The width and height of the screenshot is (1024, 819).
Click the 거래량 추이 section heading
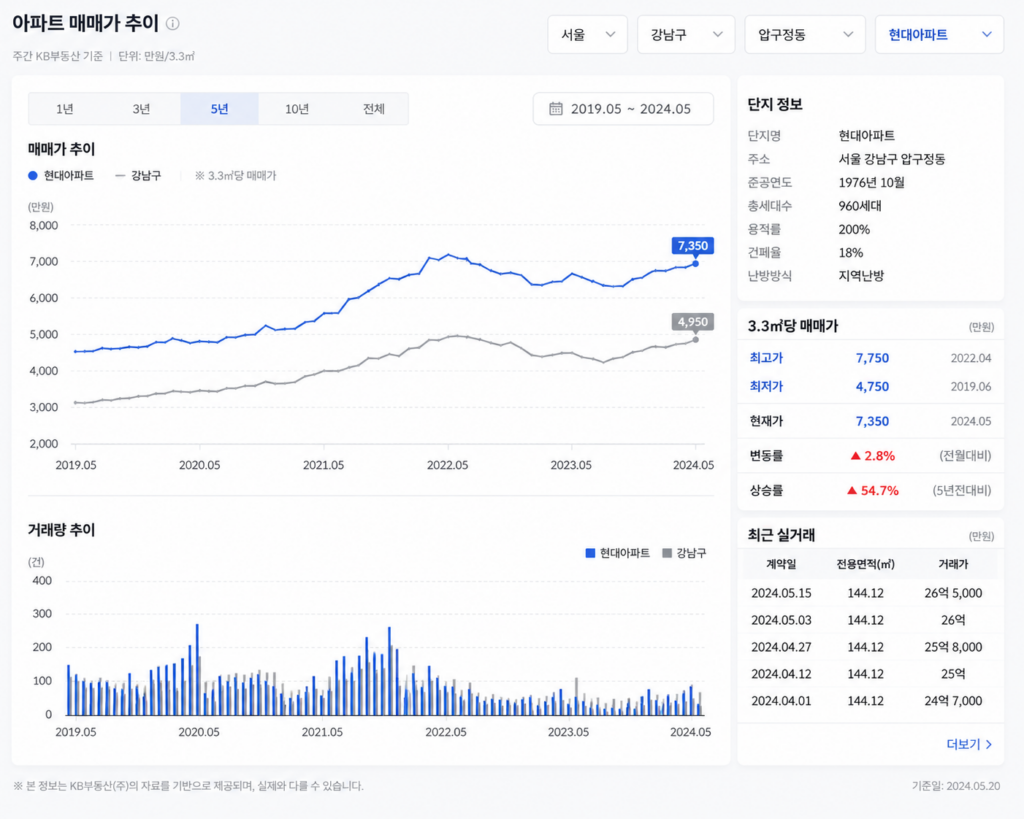(x=61, y=530)
